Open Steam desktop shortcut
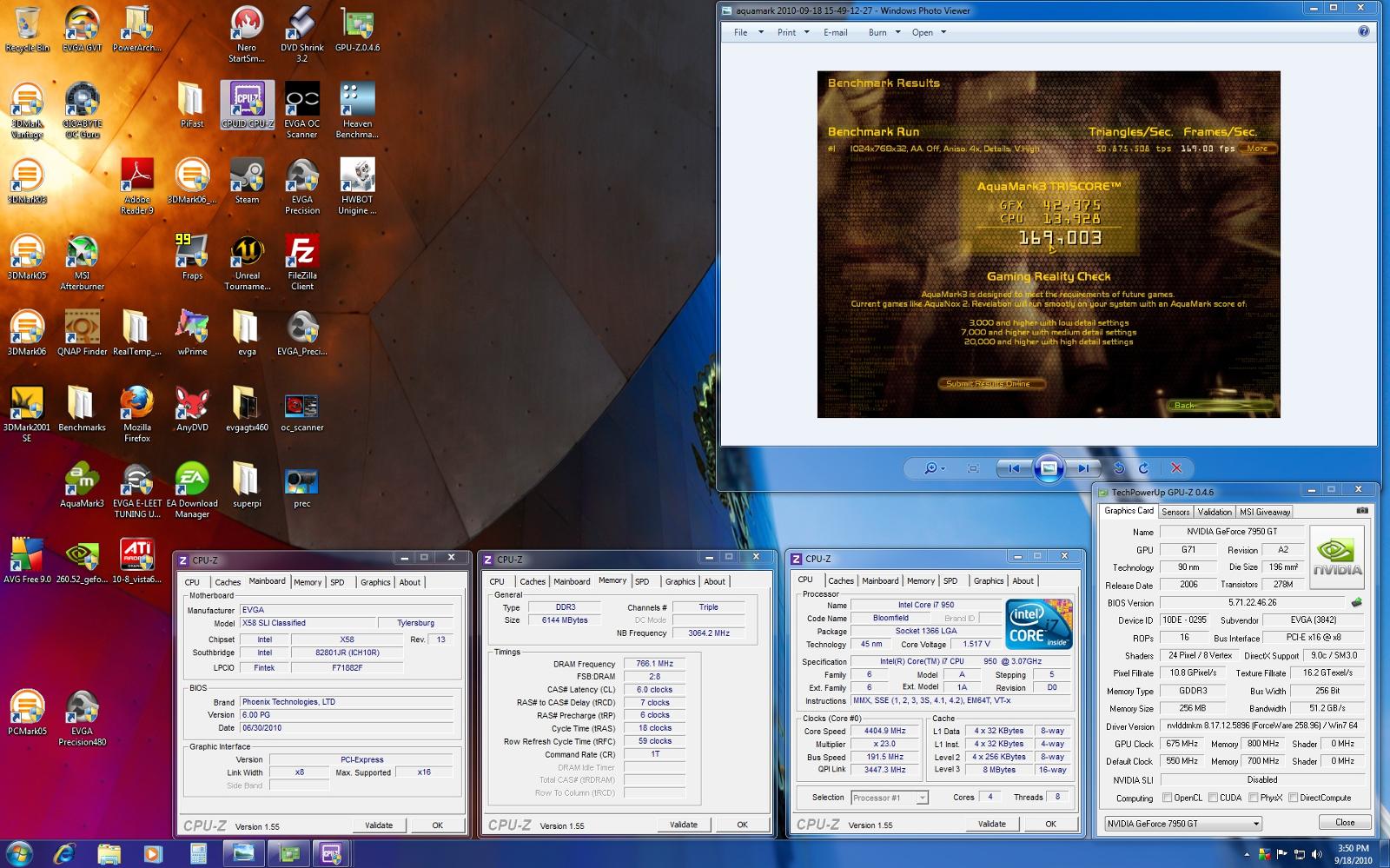The width and height of the screenshot is (1390, 868). click(247, 181)
